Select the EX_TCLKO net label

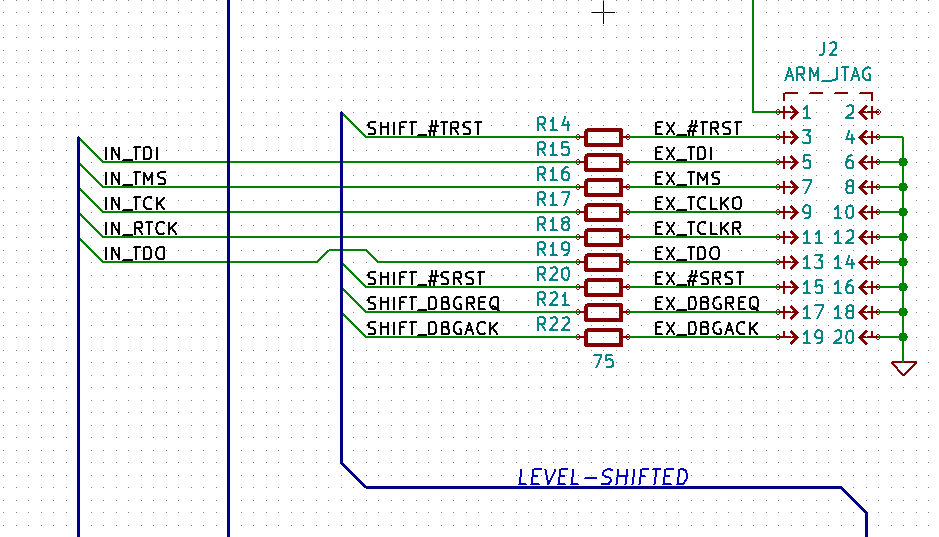coord(698,204)
